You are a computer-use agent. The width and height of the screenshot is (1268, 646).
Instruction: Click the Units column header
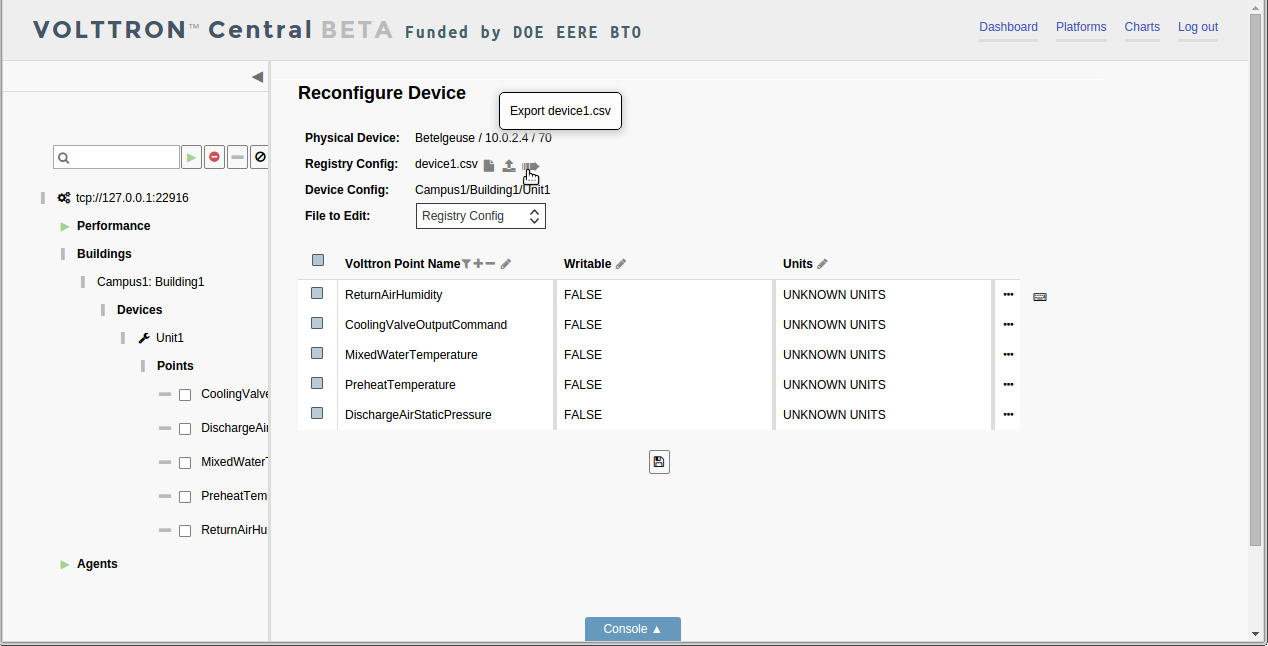coord(798,264)
